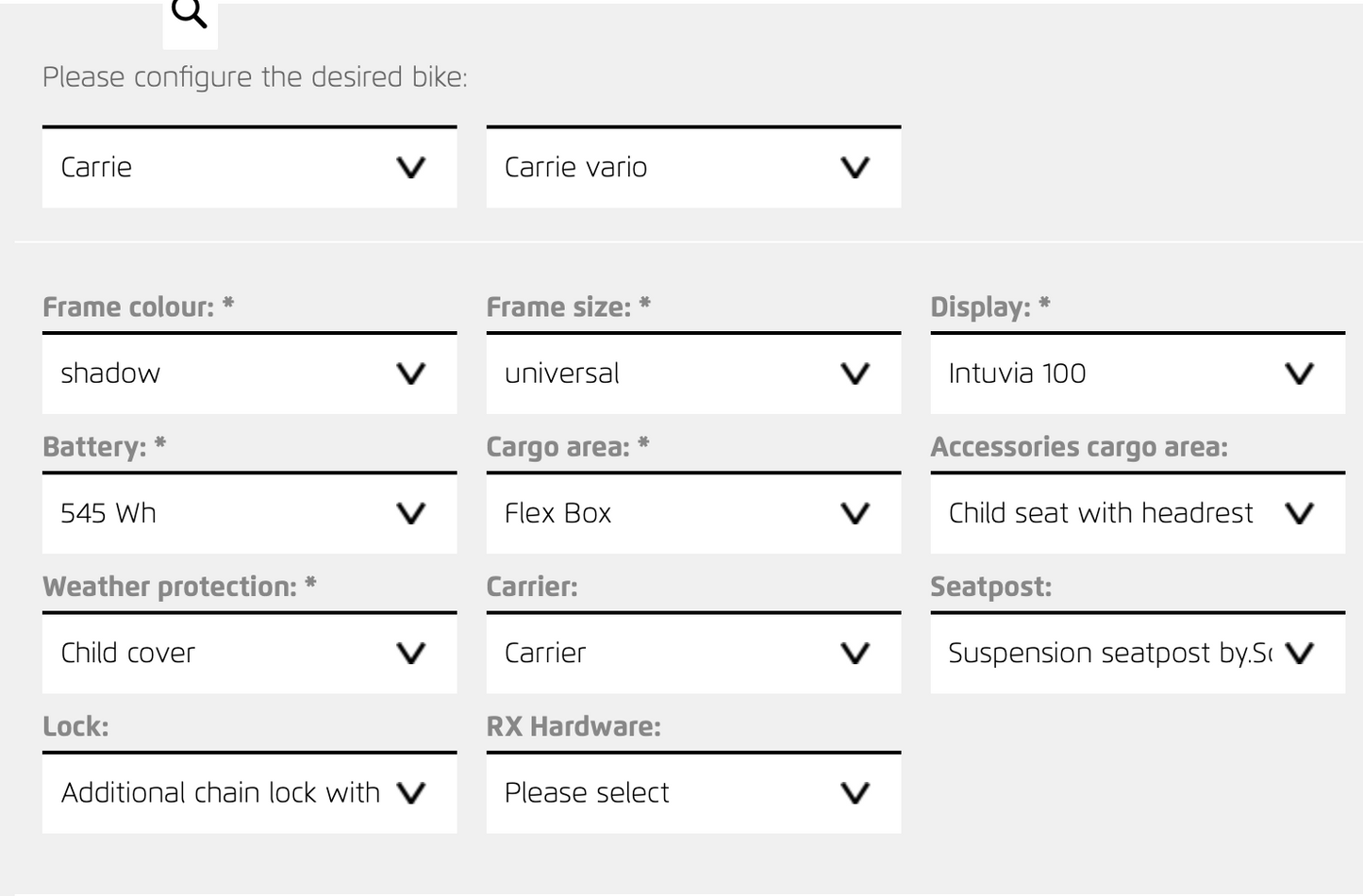
Task: Click chevron arrow in Frame colour field
Action: (411, 374)
